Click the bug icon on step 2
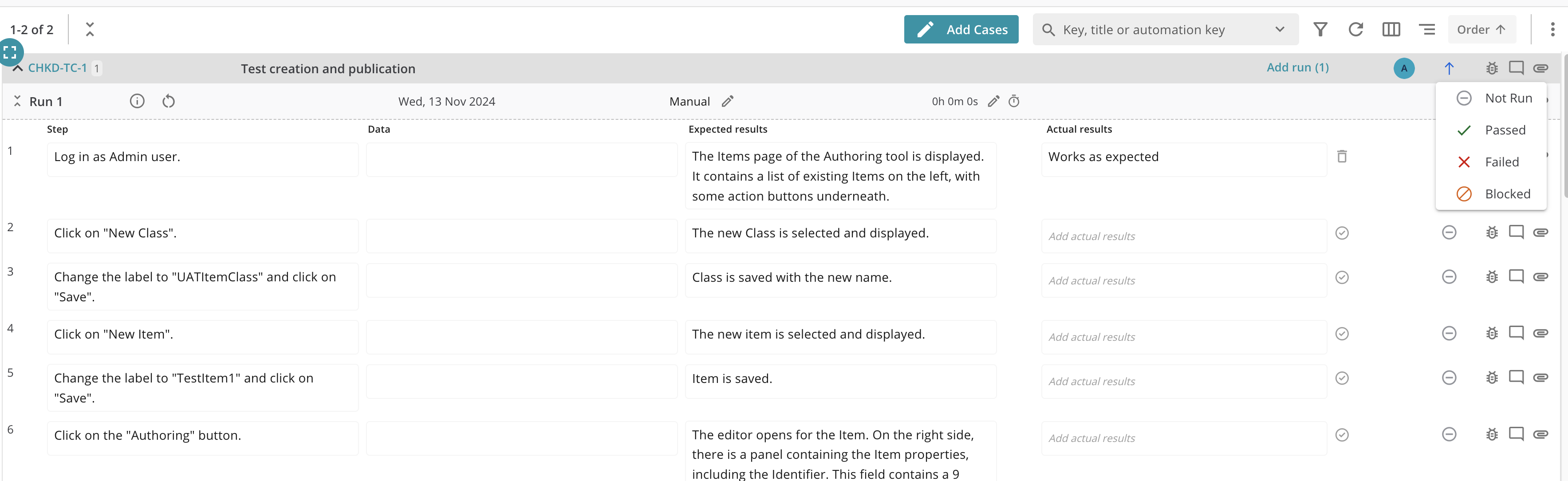The image size is (1568, 481). tap(1491, 233)
